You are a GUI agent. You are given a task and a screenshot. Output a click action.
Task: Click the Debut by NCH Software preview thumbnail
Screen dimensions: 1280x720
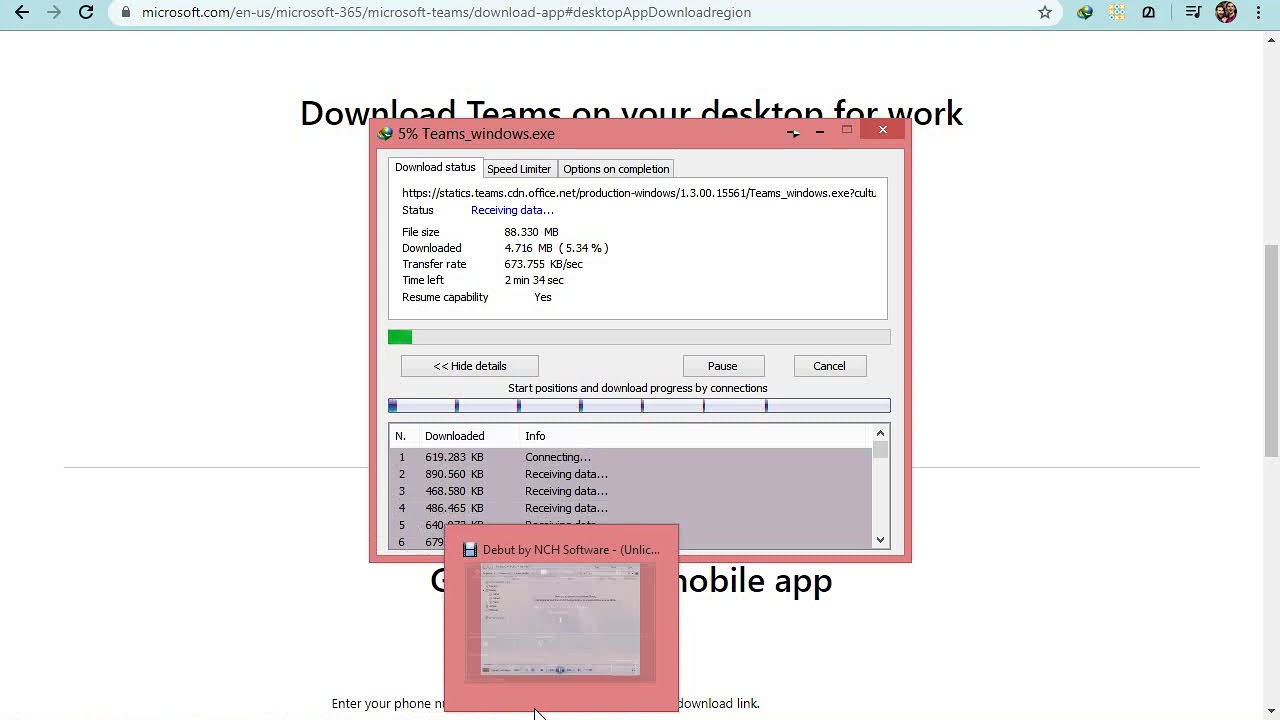coord(560,620)
